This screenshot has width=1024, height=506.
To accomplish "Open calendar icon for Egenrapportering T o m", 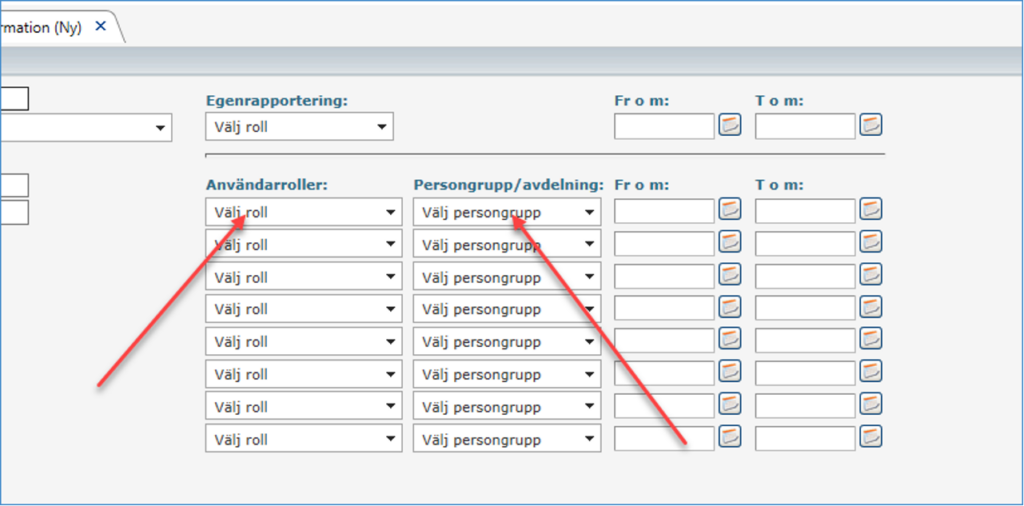I will point(871,124).
